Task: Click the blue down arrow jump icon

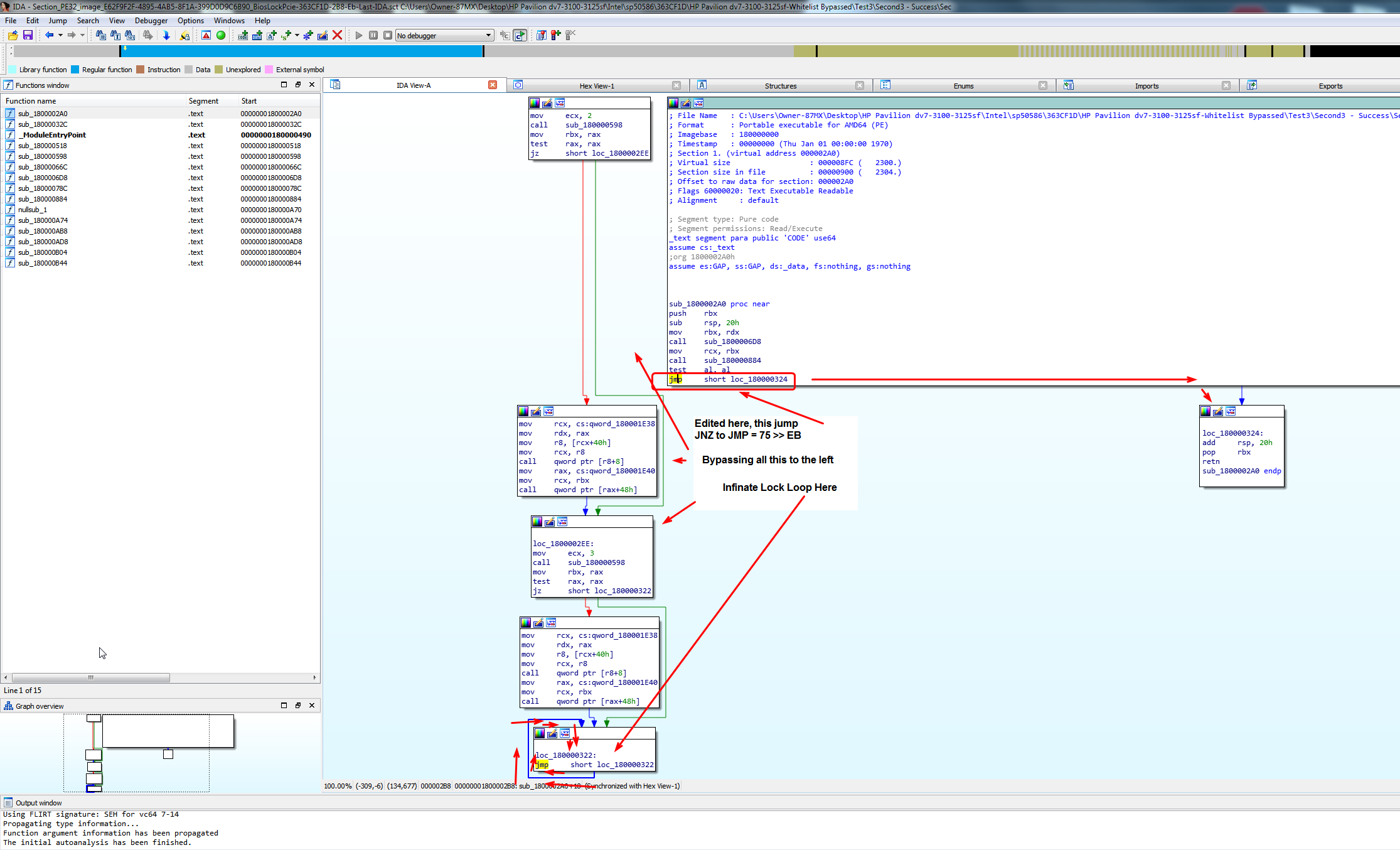Action: 166,35
